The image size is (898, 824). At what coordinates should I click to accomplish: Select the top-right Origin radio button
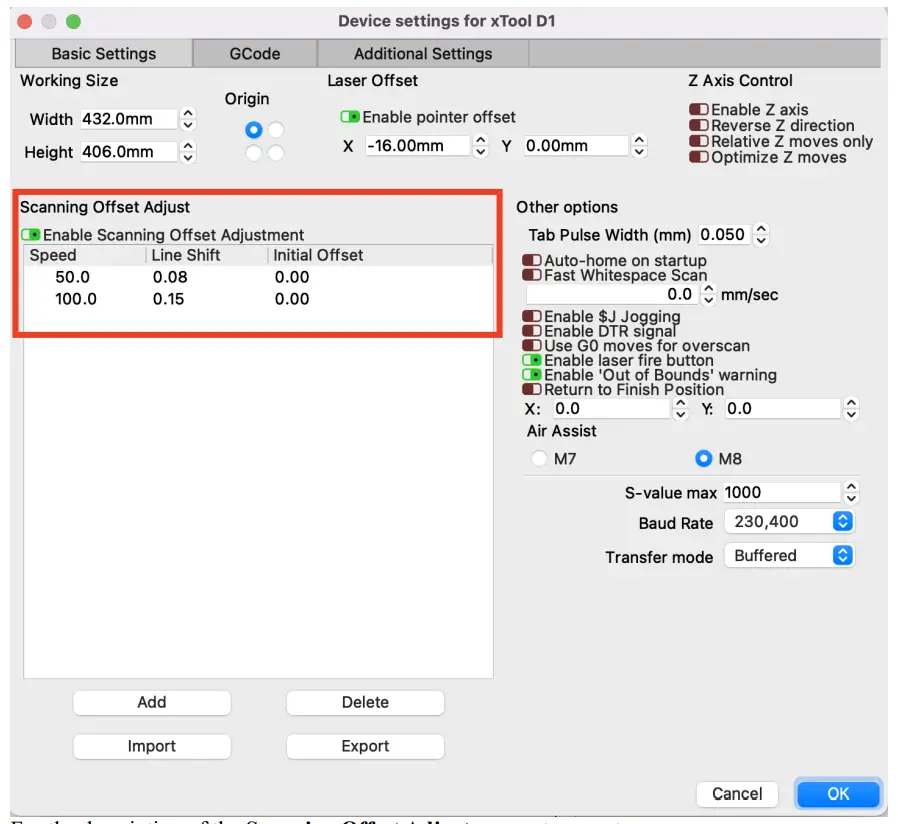click(x=276, y=130)
